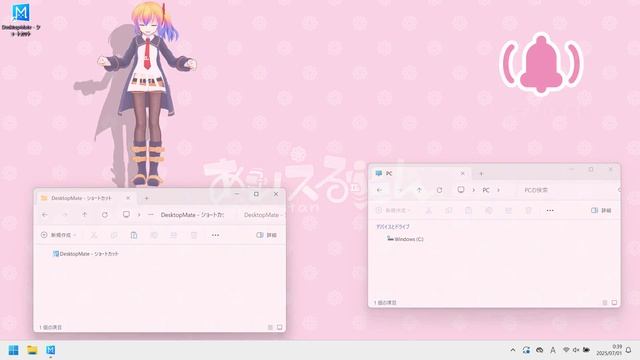Image resolution: width=640 pixels, height=360 pixels.
Task: Click Cut icon in DesktopMate window toolbar
Action: tap(94, 235)
